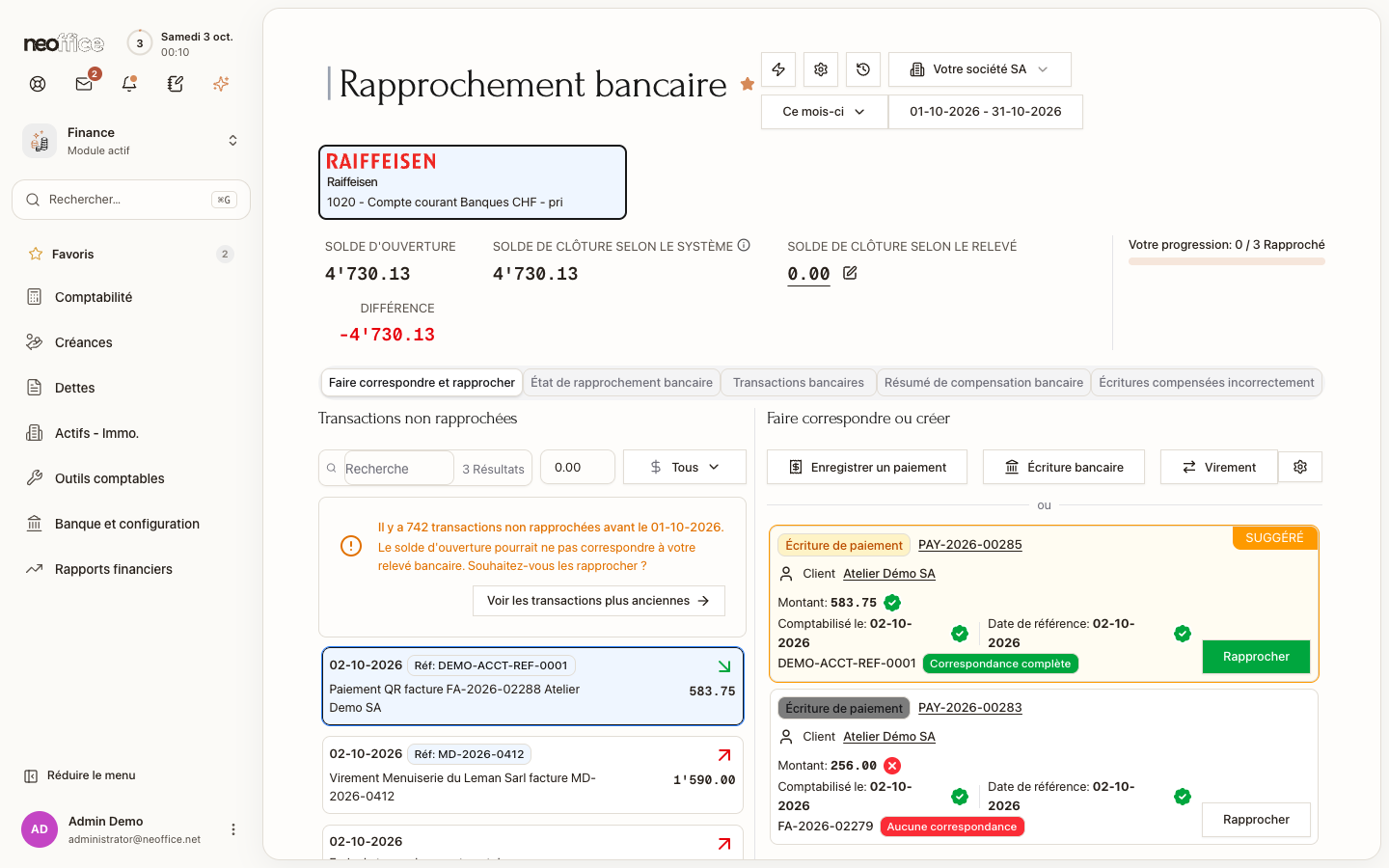Open the support lifebuoy icon
The width and height of the screenshot is (1389, 868).
[x=38, y=84]
